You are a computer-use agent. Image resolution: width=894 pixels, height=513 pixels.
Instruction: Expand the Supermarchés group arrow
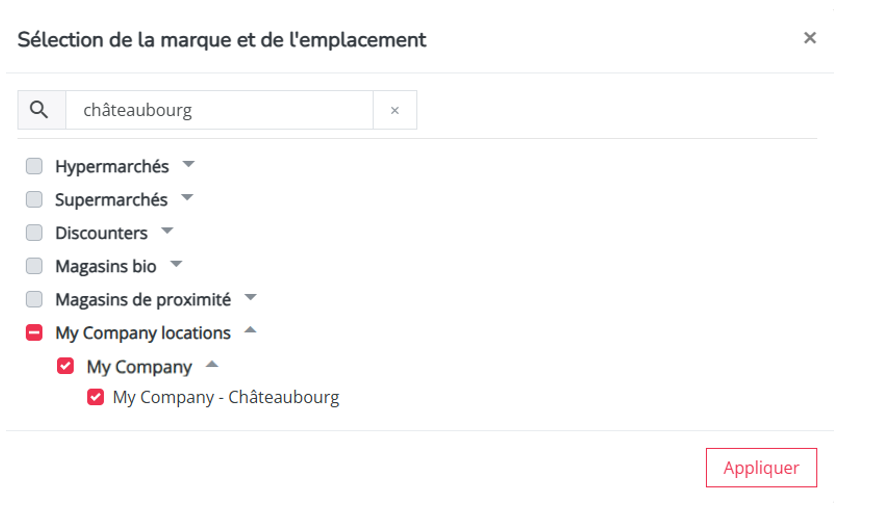click(x=187, y=198)
